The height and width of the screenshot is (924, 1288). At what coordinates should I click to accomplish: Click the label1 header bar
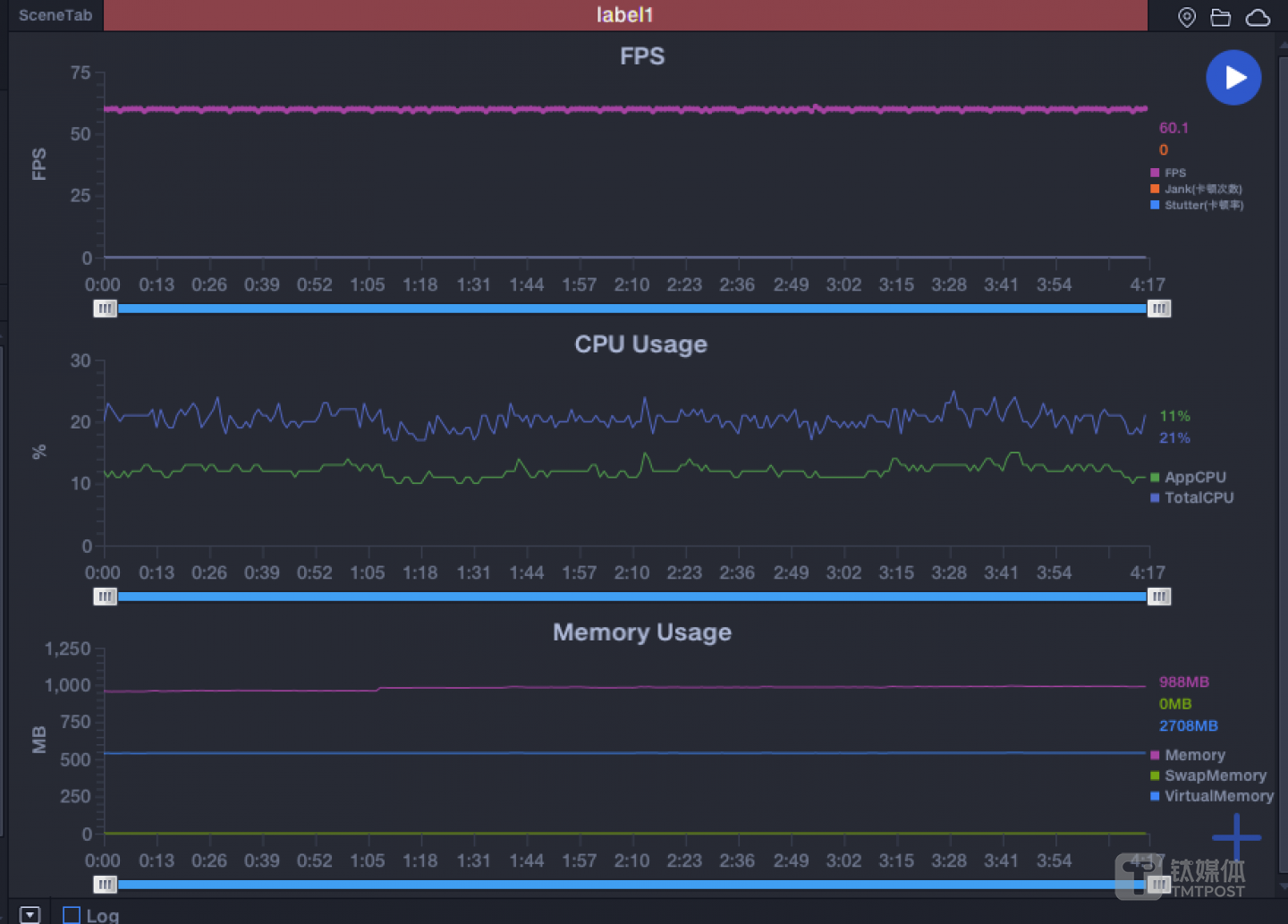pyautogui.click(x=624, y=15)
